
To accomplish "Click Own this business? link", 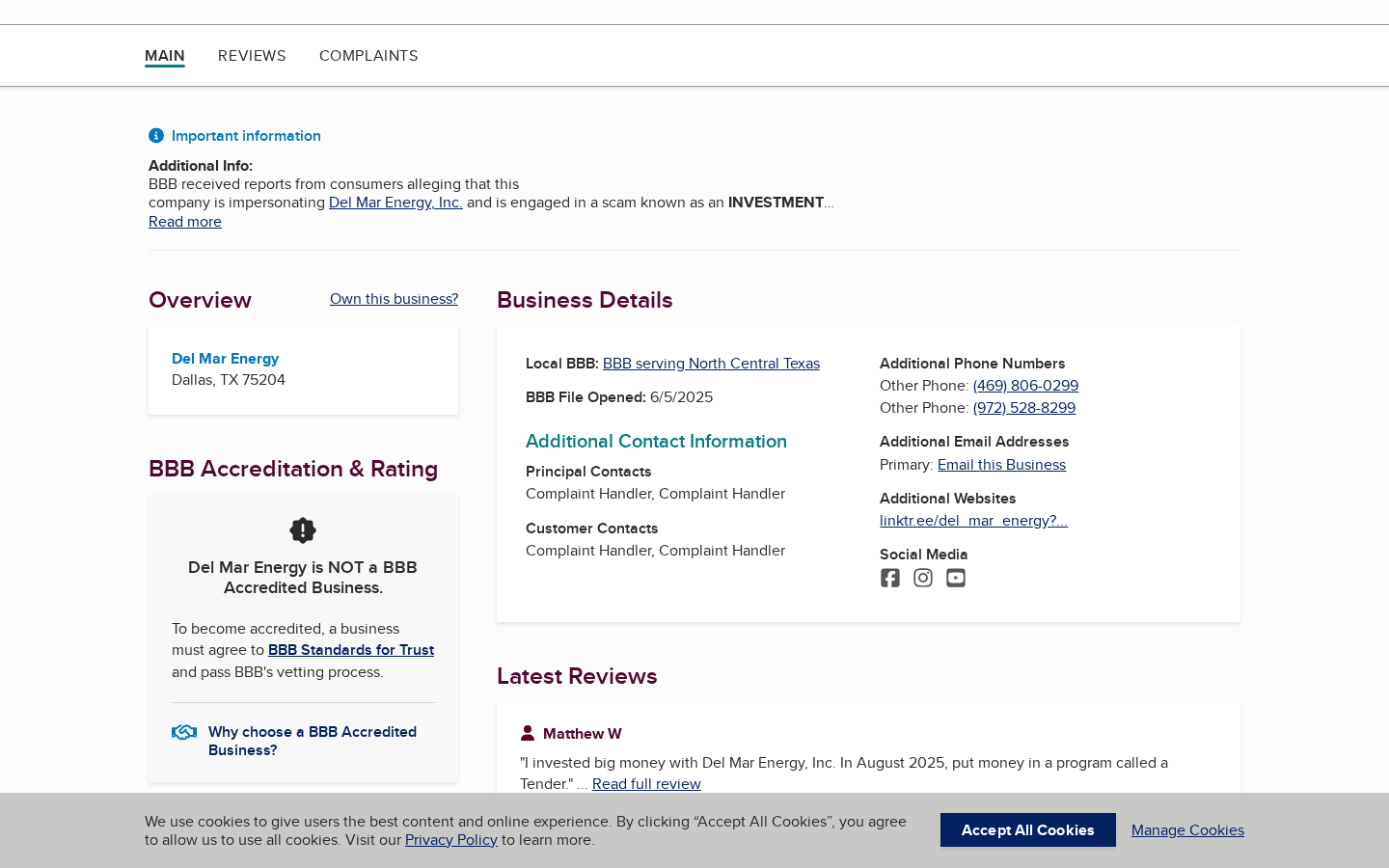I will point(394,299).
